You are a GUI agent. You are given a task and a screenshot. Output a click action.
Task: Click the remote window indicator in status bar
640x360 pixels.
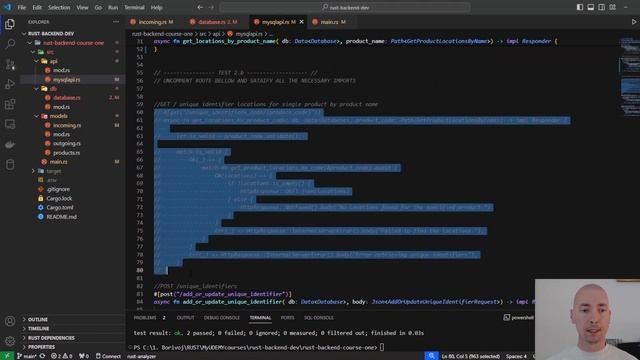click(7, 356)
